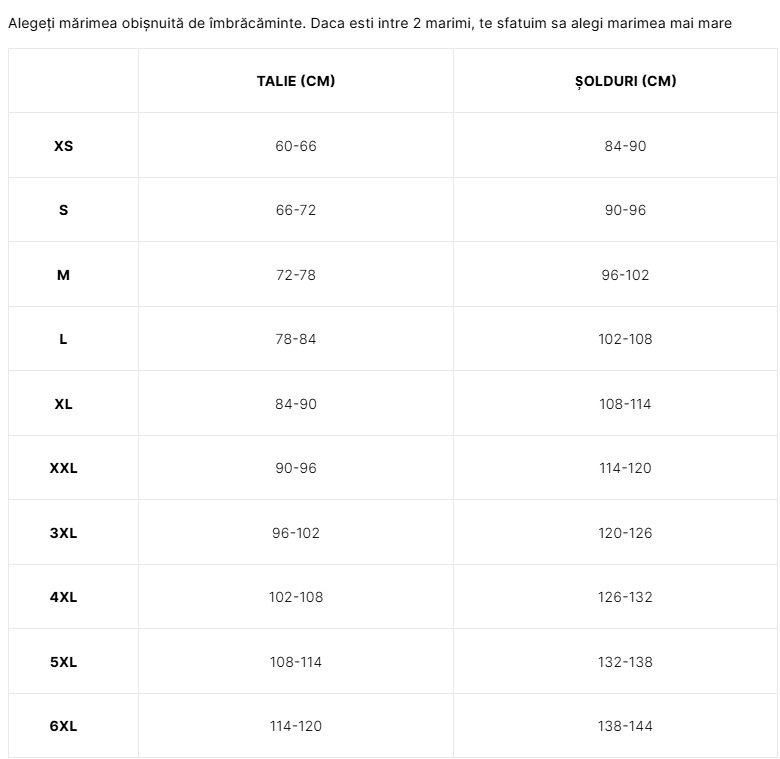Click the 102-108 hips value for L
Viewport: 780px width, 759px height.
click(x=625, y=339)
